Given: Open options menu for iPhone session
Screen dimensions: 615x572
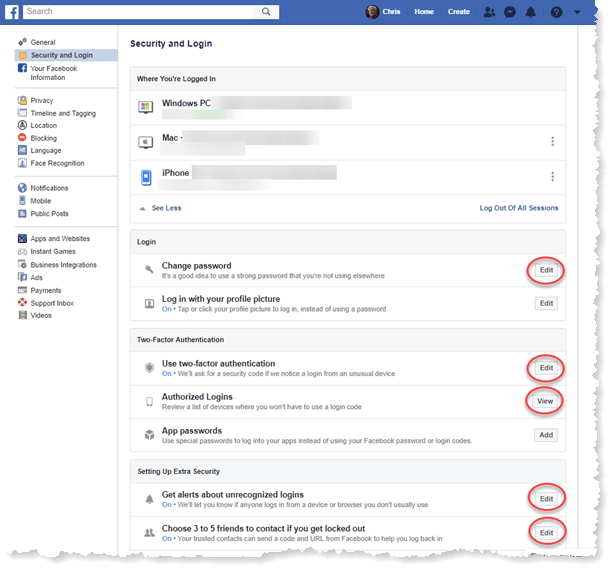Looking at the screenshot, I should [x=552, y=177].
